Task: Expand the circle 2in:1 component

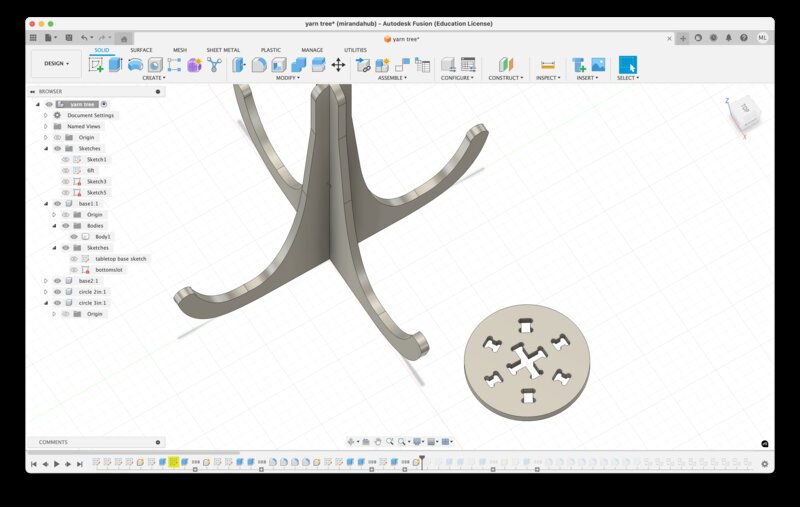Action: tap(45, 291)
